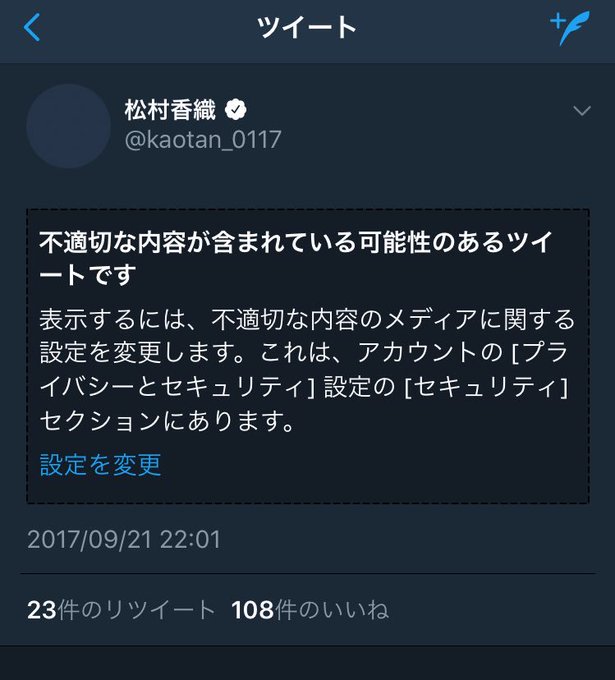Tap the bold 23 retweet number
This screenshot has height=680, width=615.
[42, 610]
